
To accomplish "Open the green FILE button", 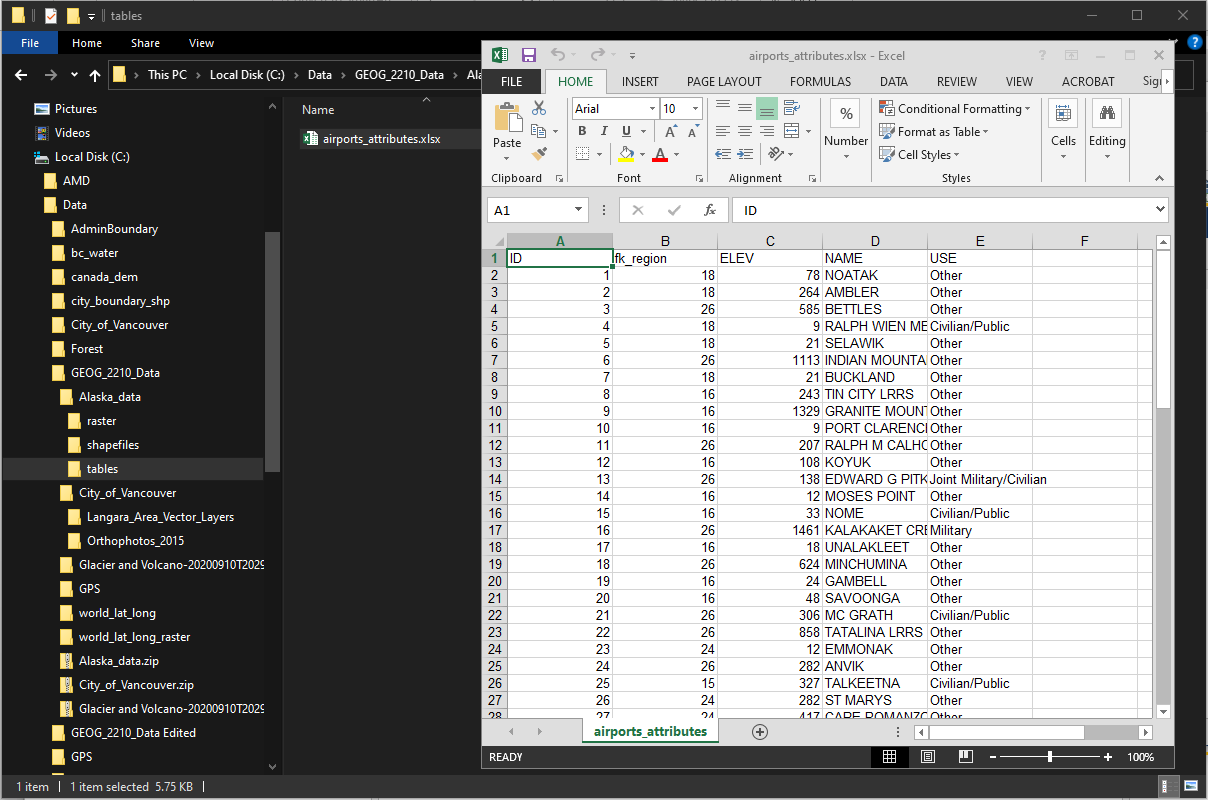I will click(x=511, y=82).
